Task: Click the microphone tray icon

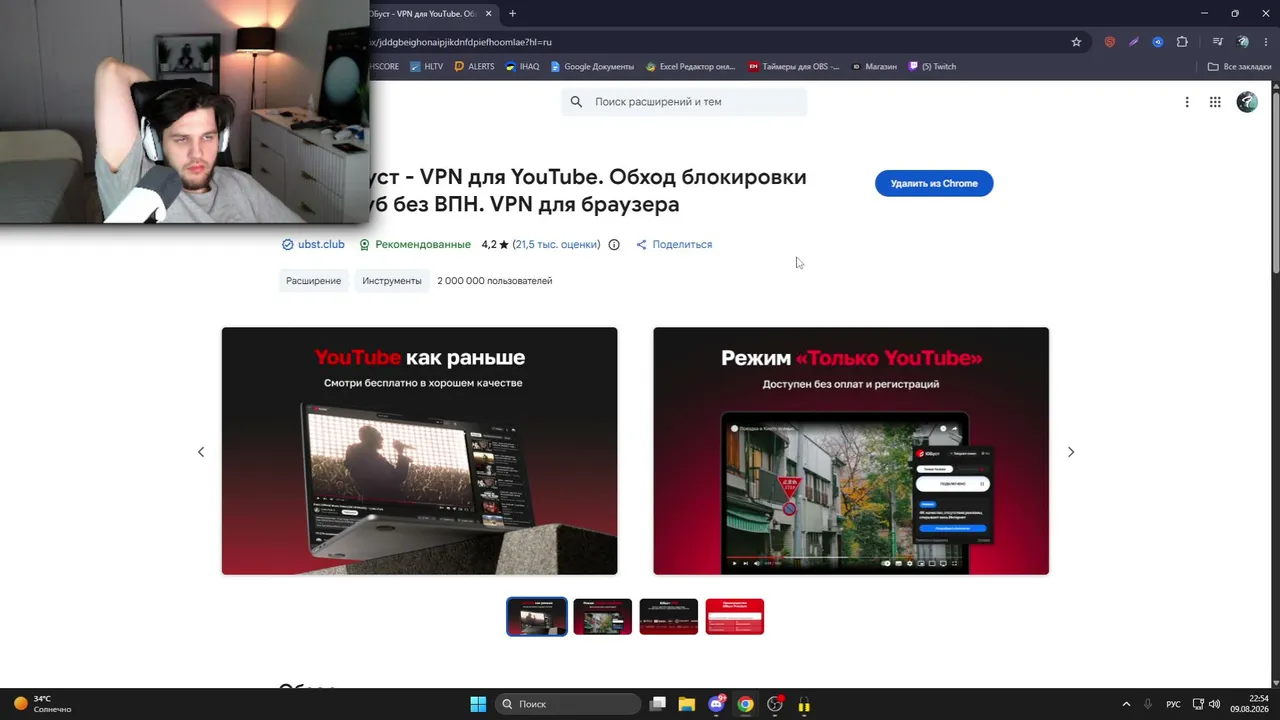Action: click(1148, 704)
